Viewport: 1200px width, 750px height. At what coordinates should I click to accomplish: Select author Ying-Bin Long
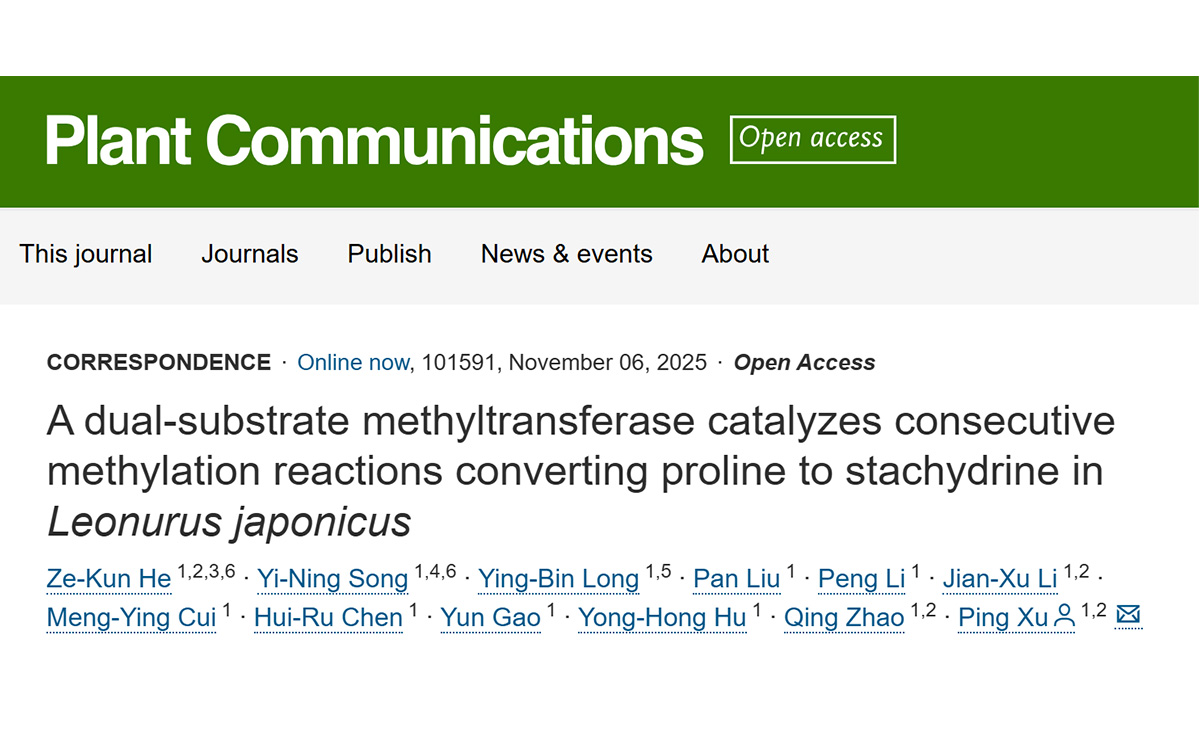pos(558,579)
